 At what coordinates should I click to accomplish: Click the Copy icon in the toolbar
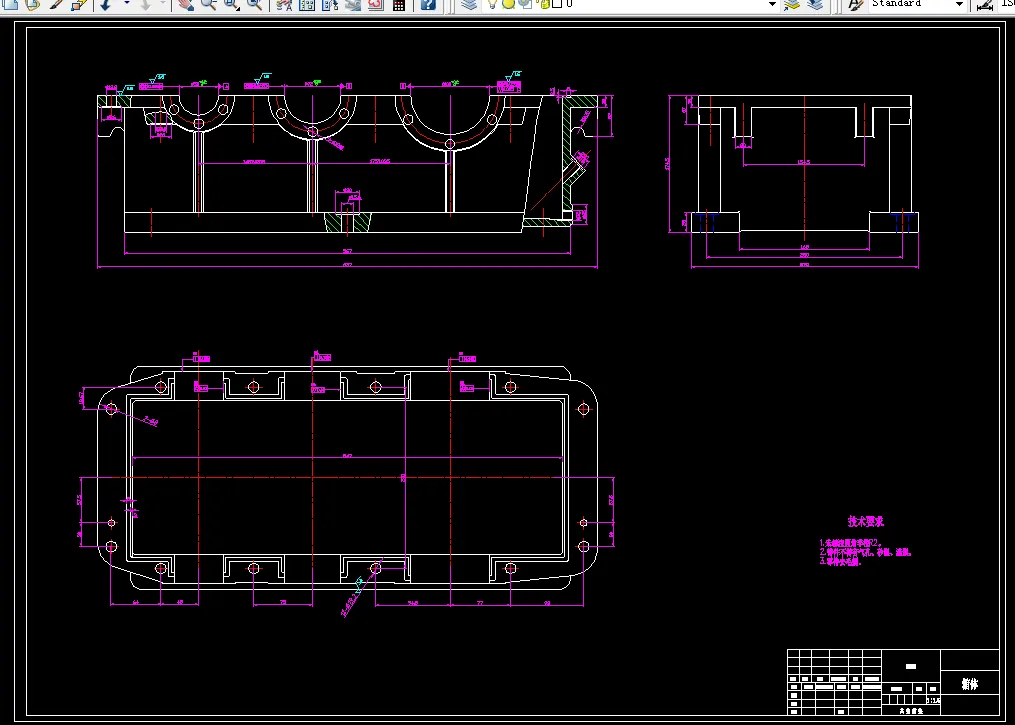click(11, 4)
